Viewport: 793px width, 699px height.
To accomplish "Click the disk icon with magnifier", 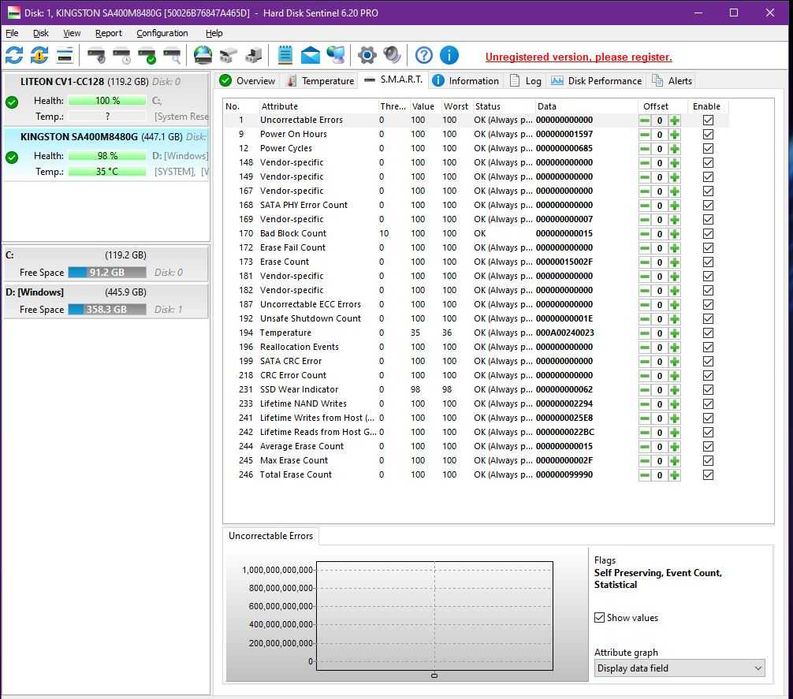I will pyautogui.click(x=172, y=55).
